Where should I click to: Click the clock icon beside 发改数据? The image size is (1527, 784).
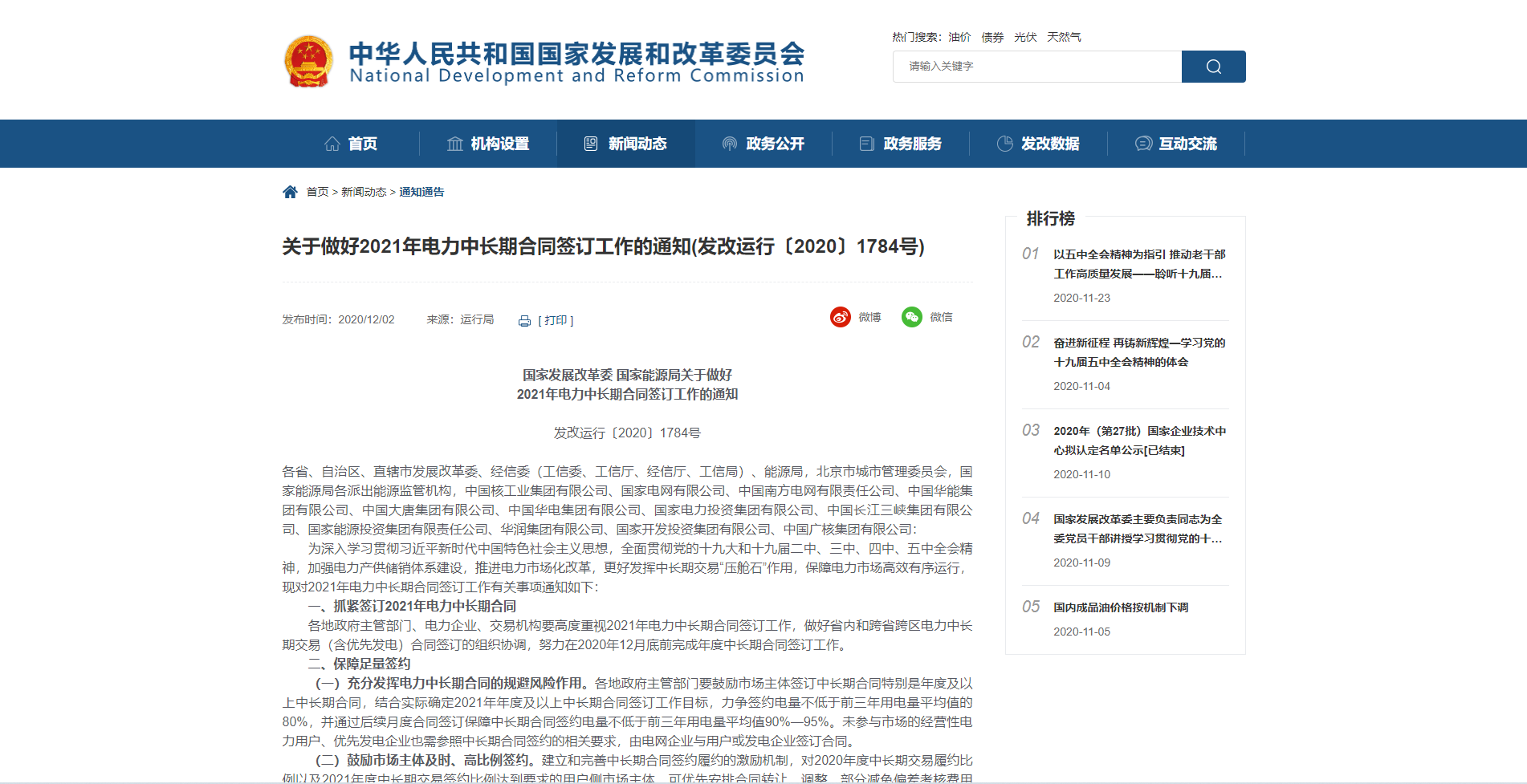pos(1005,143)
